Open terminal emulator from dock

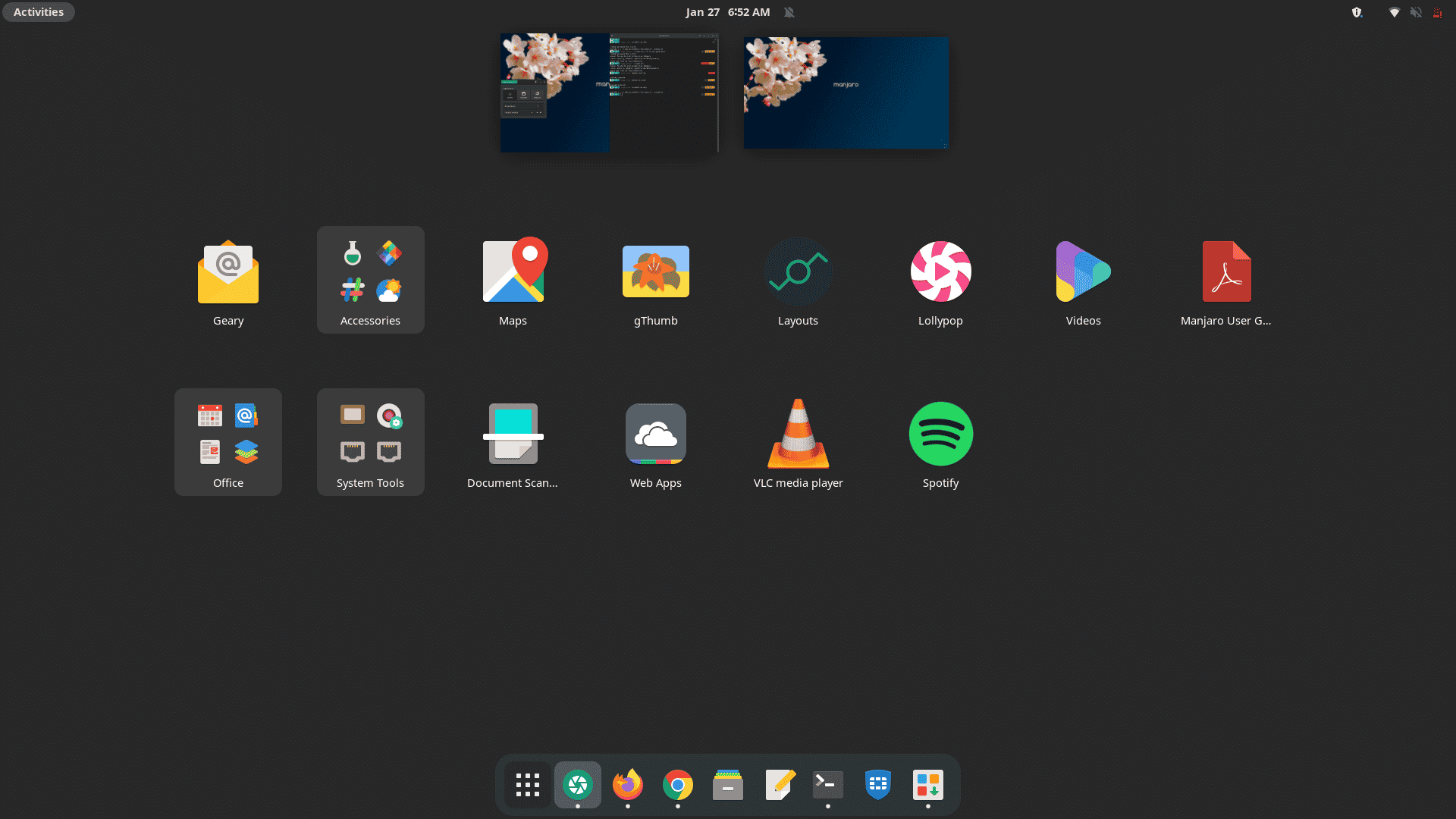(x=828, y=784)
